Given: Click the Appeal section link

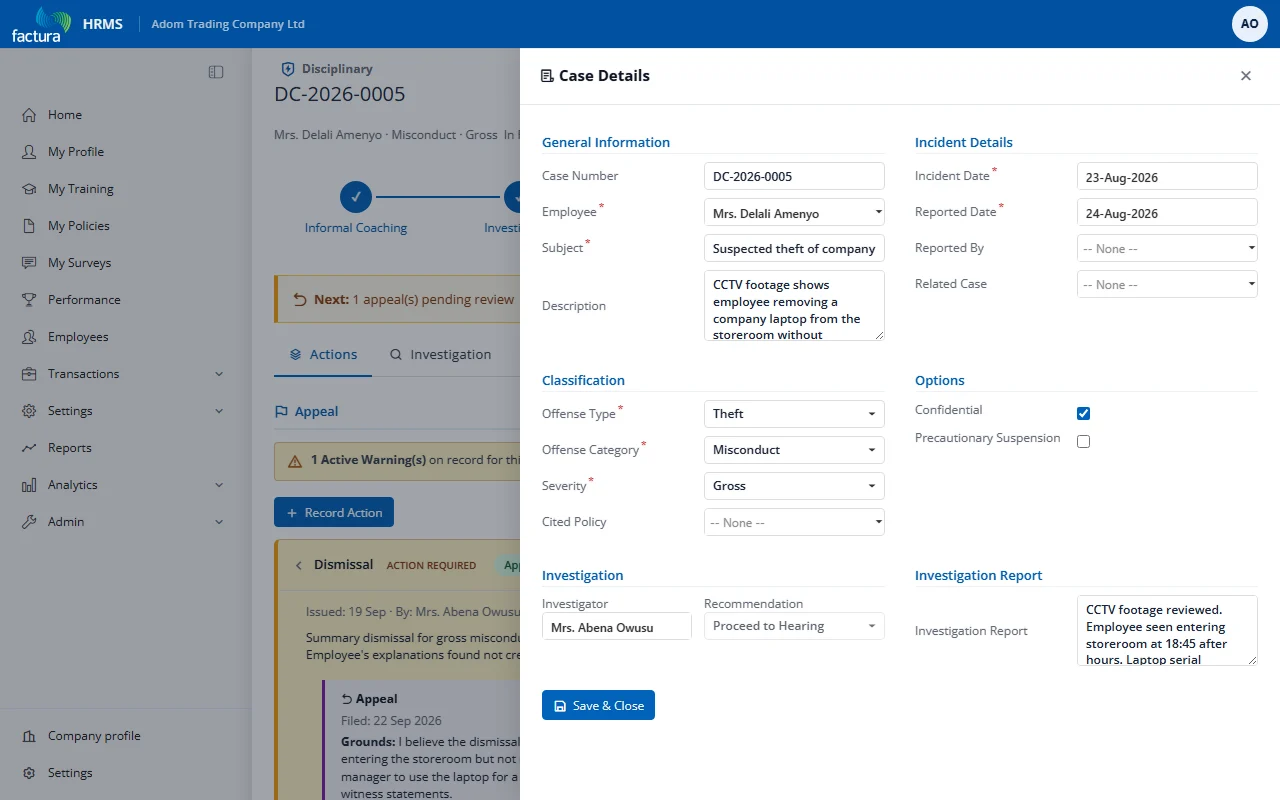Looking at the screenshot, I should (x=307, y=411).
